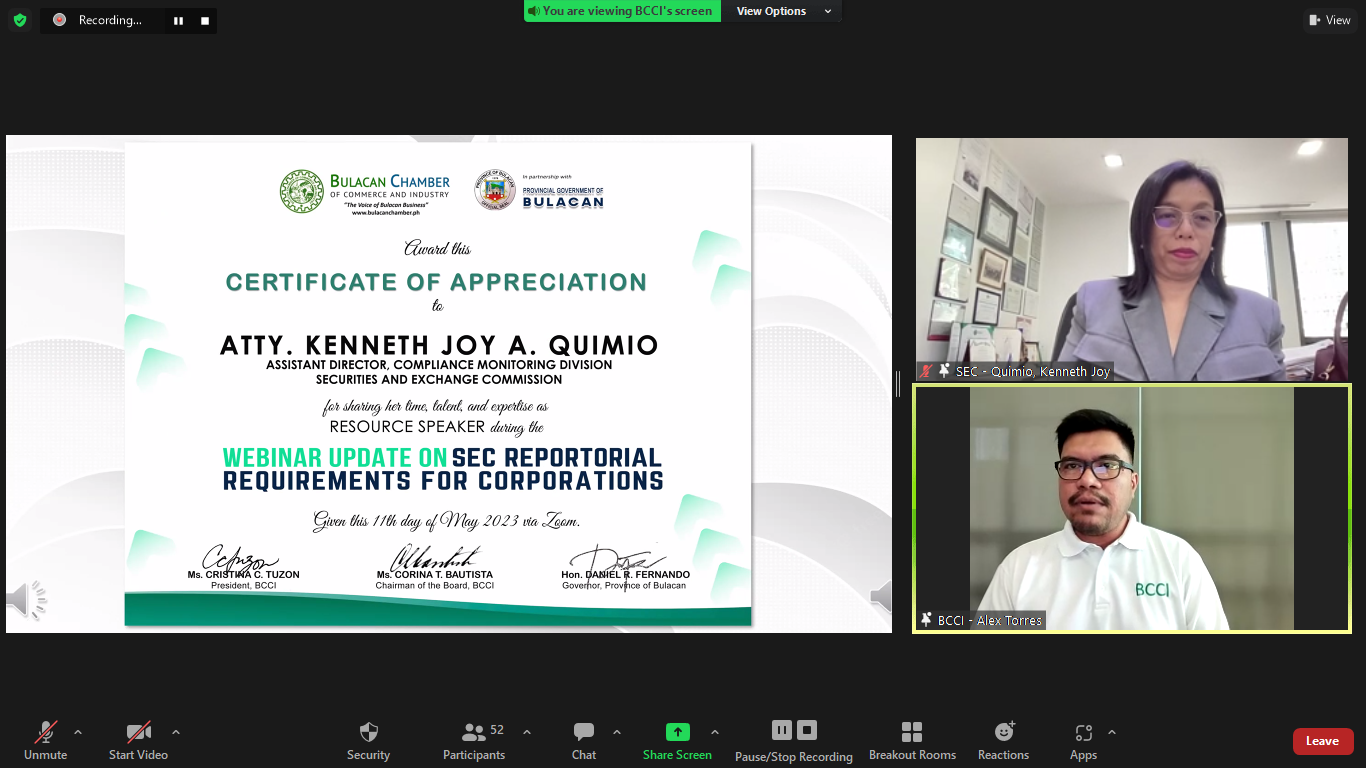The image size is (1366, 768).
Task: Click the 'SEC - Quimio, Kenneth Joy' name label
Action: 1032,371
